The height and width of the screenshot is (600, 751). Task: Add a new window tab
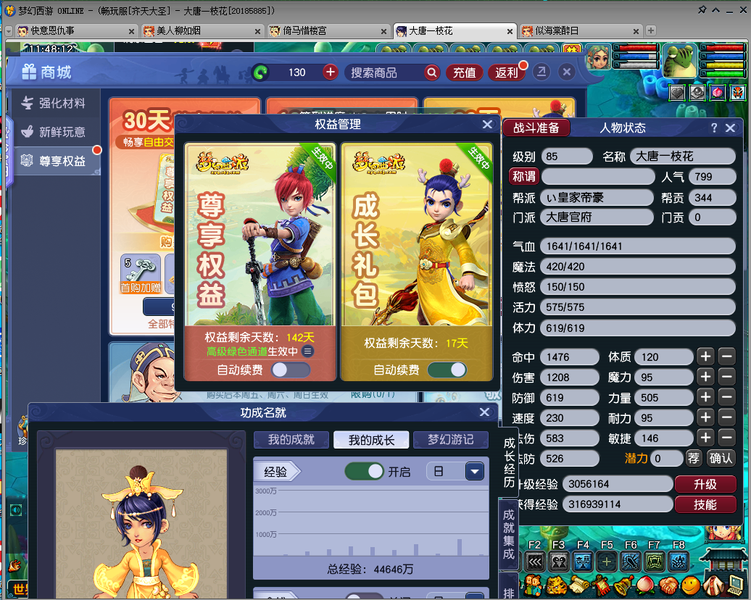(650, 31)
